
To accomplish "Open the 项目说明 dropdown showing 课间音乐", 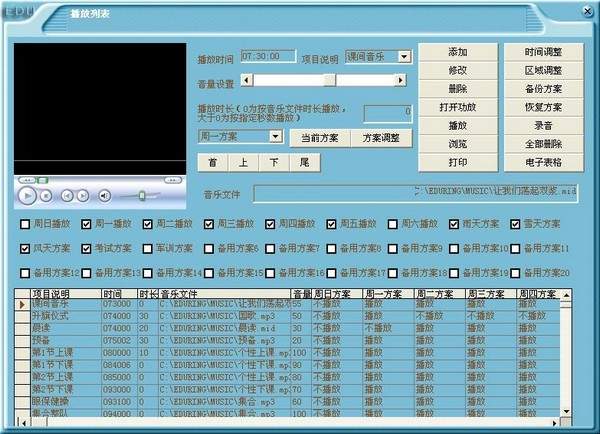I will coord(404,57).
